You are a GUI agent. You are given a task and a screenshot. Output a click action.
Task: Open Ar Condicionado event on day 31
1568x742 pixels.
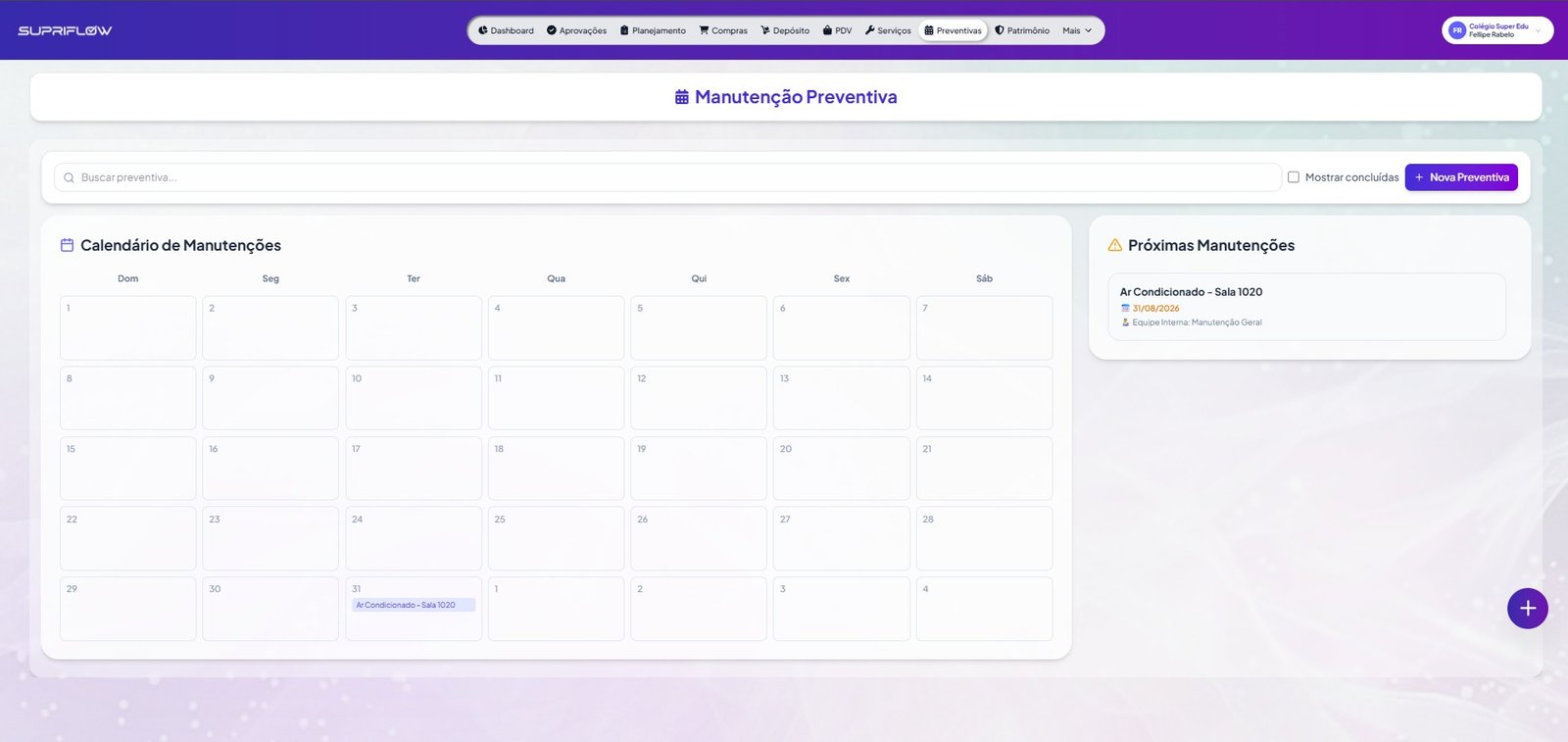(414, 605)
